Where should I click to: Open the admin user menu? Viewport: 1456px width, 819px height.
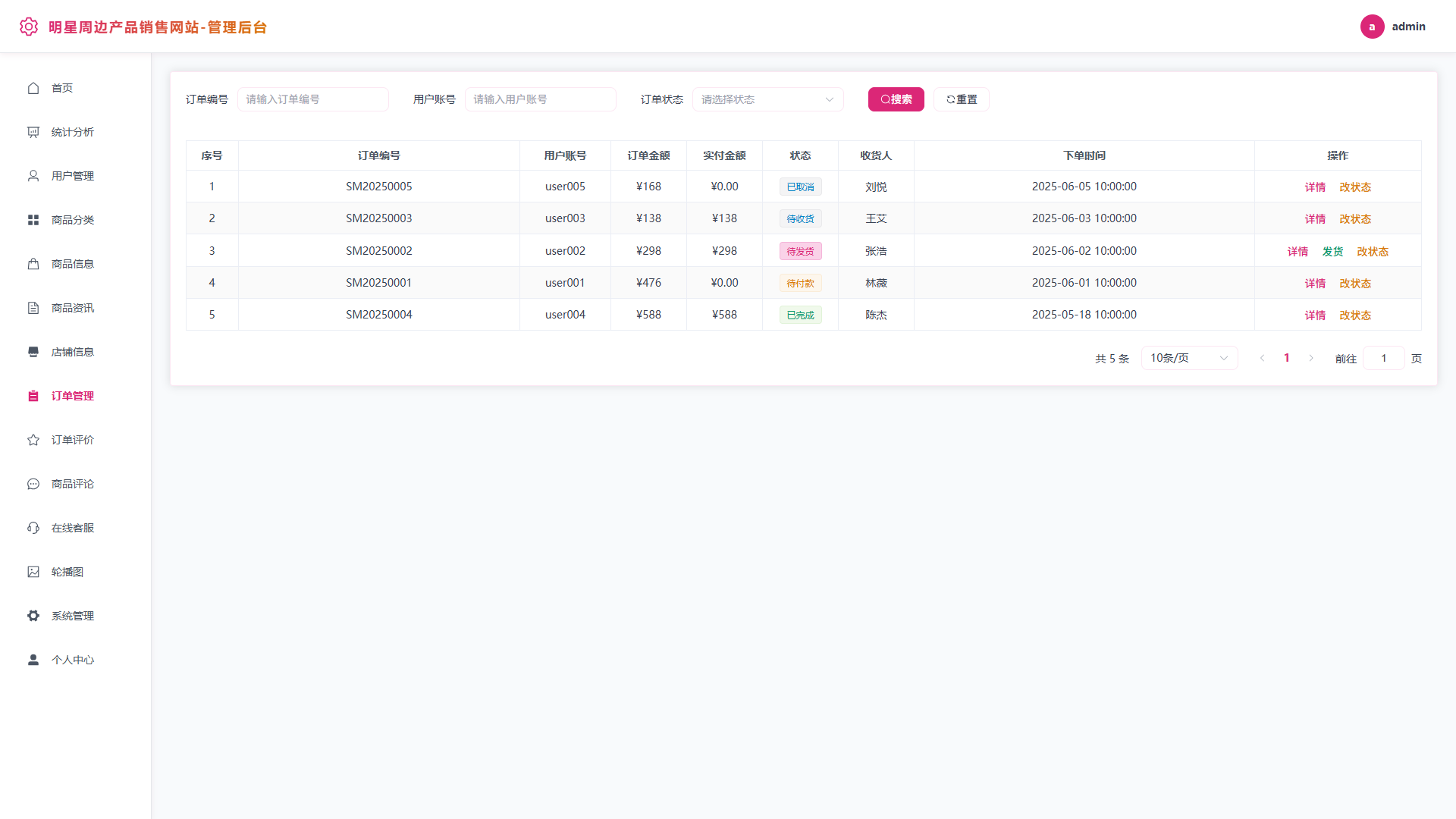[x=1393, y=27]
